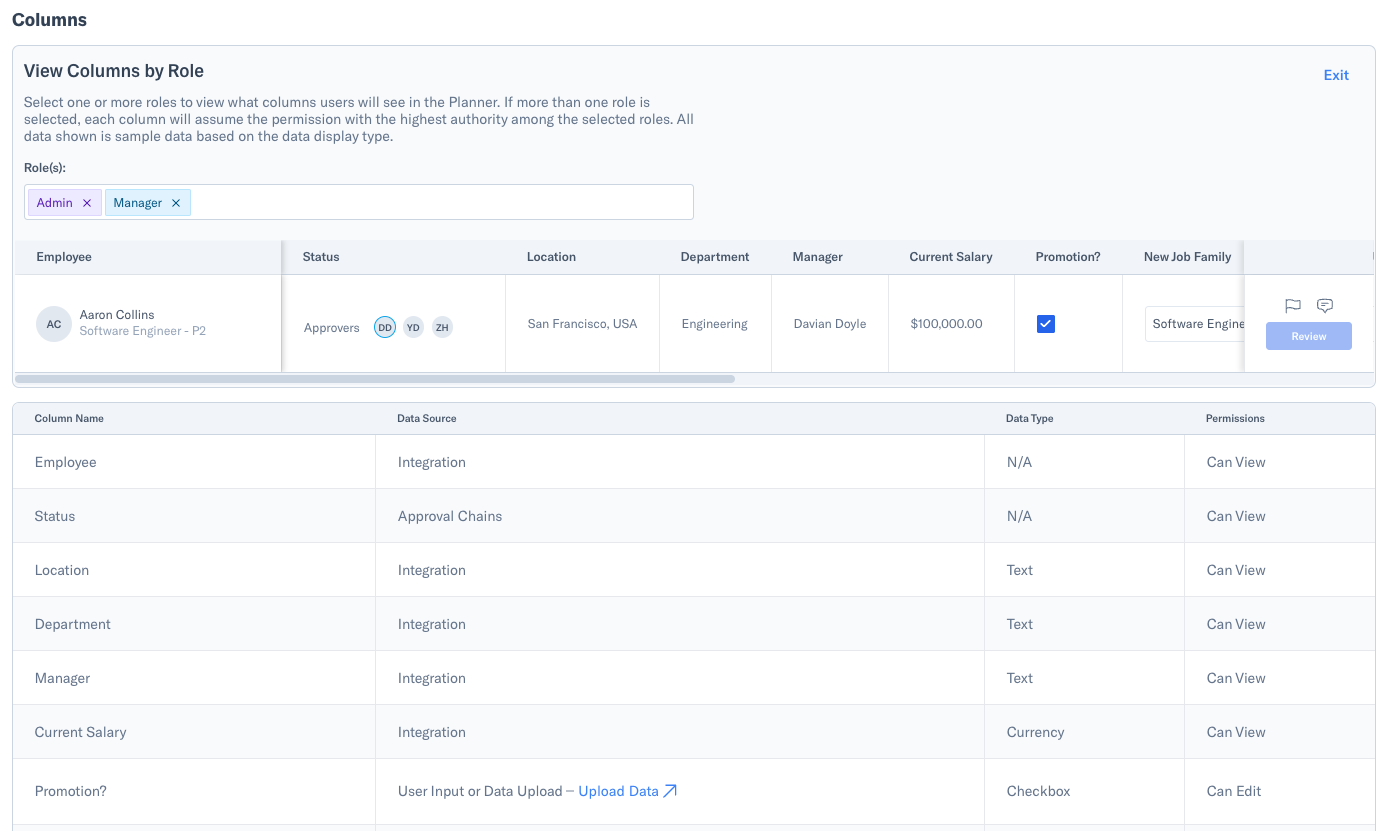Click approver avatar YD

413,327
